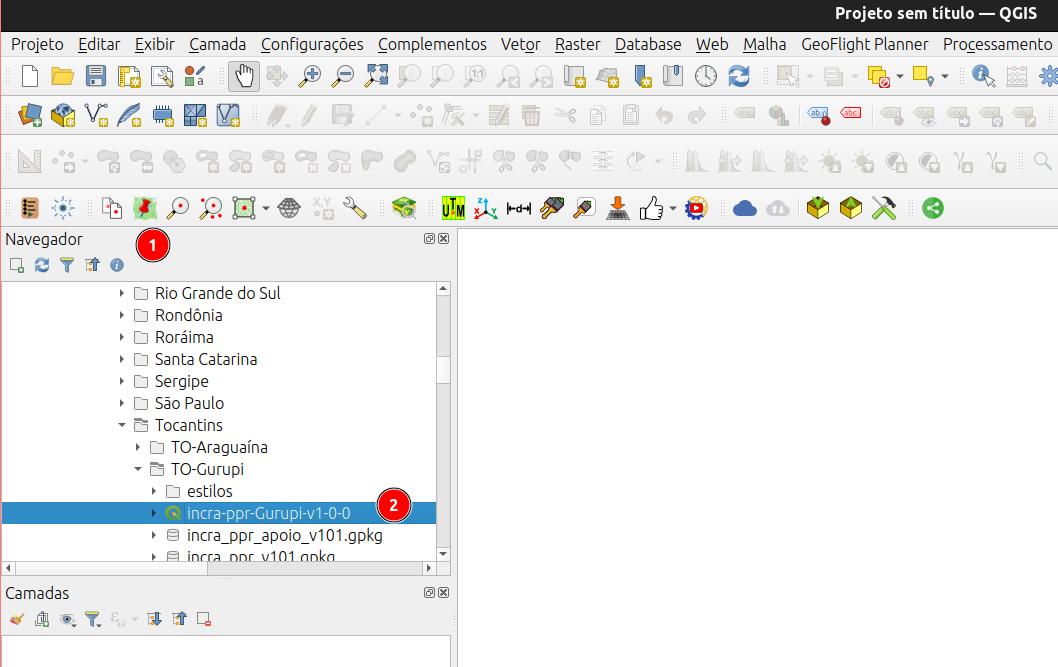This screenshot has width=1058, height=667.
Task: Toggle the Filter Browser funnel icon
Action: (67, 265)
